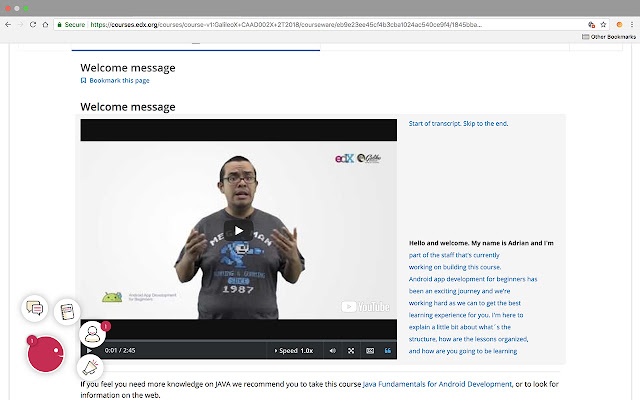
Task: Click the chat bubbles floating icon
Action: pyautogui.click(x=35, y=308)
